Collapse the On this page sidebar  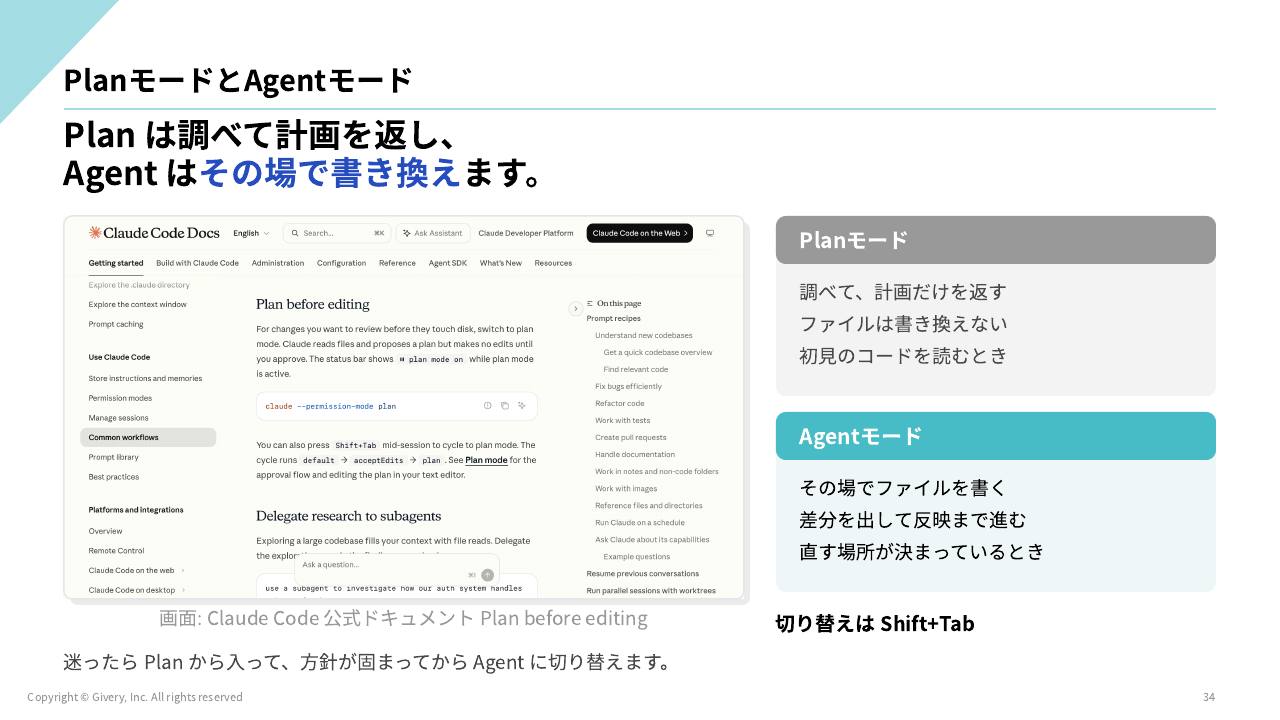[576, 309]
